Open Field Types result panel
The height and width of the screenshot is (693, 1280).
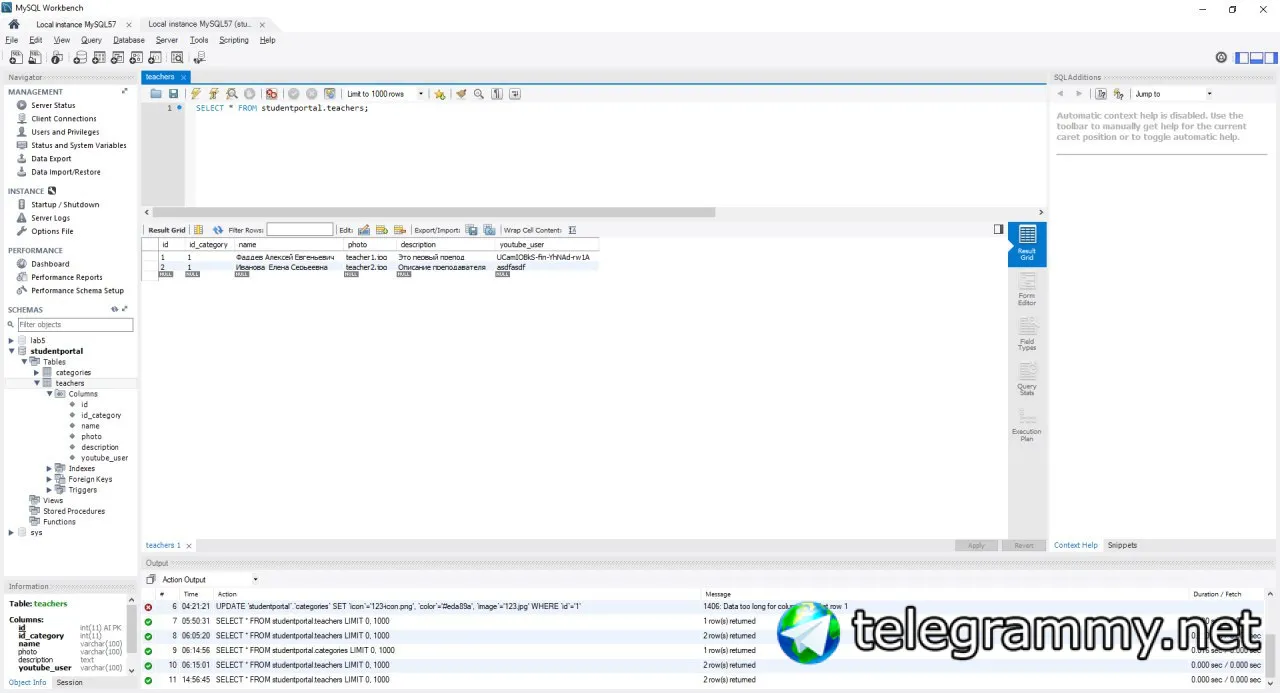(1027, 334)
